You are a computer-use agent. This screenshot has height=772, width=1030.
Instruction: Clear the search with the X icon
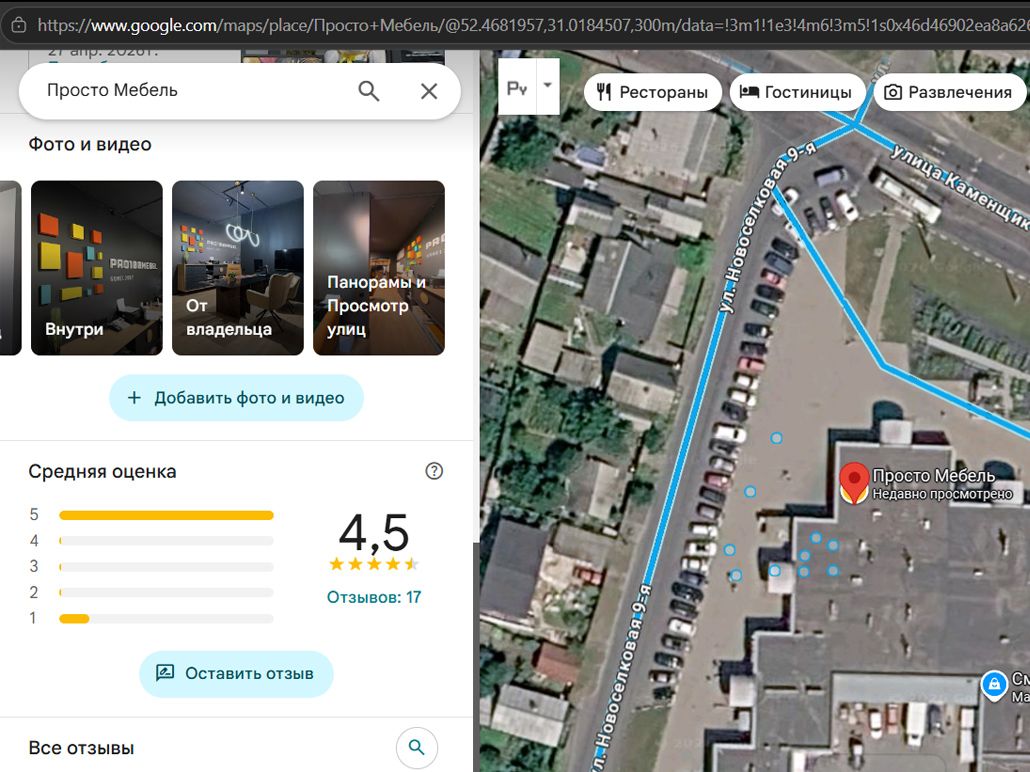(x=429, y=91)
